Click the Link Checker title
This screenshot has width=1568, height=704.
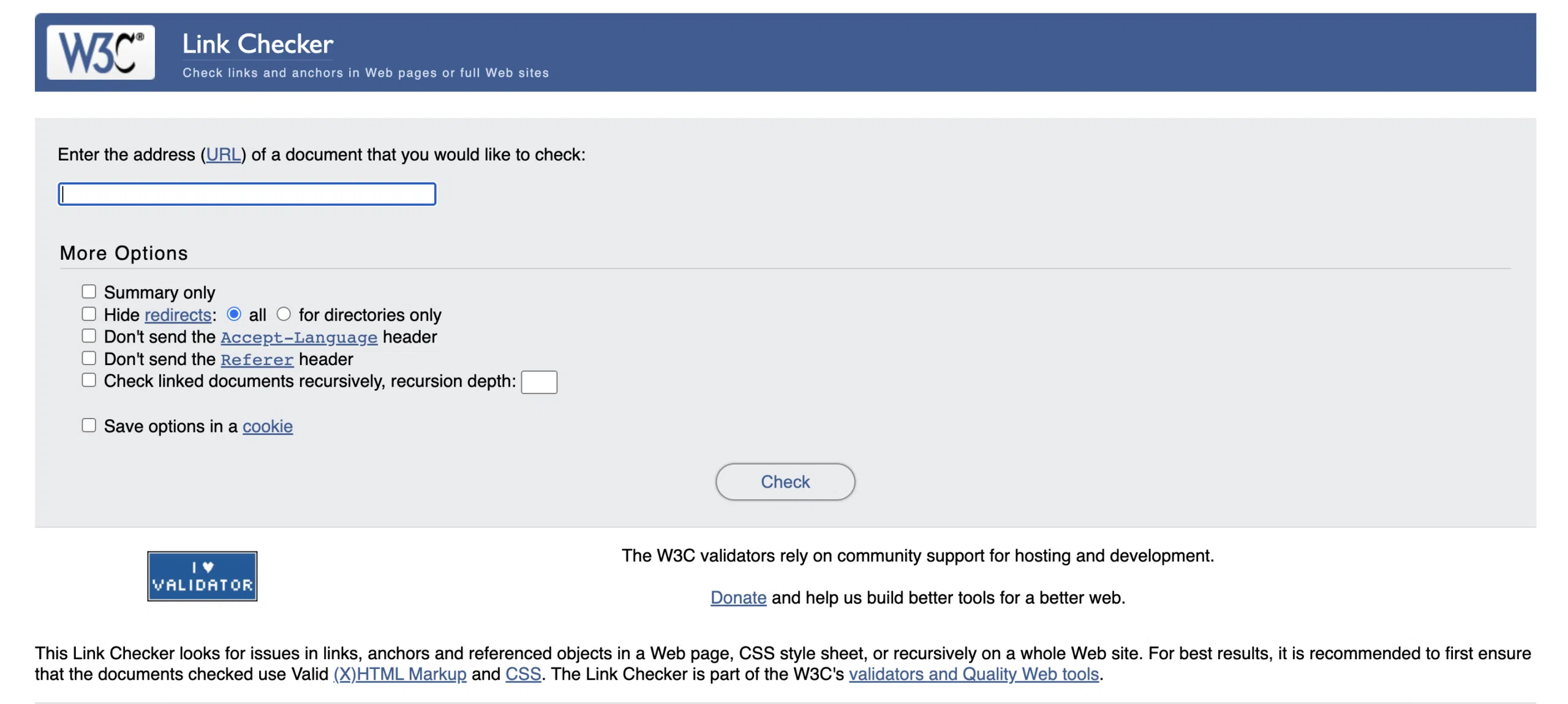[257, 44]
